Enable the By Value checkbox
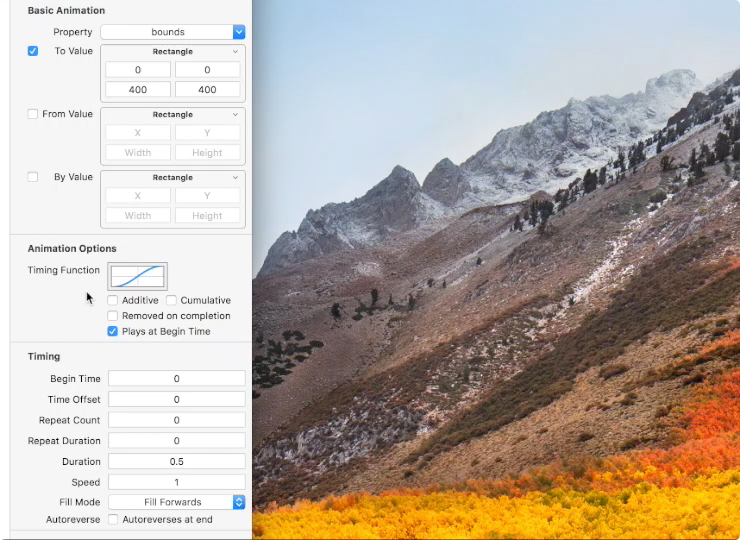The width and height of the screenshot is (740, 540). pos(33,177)
